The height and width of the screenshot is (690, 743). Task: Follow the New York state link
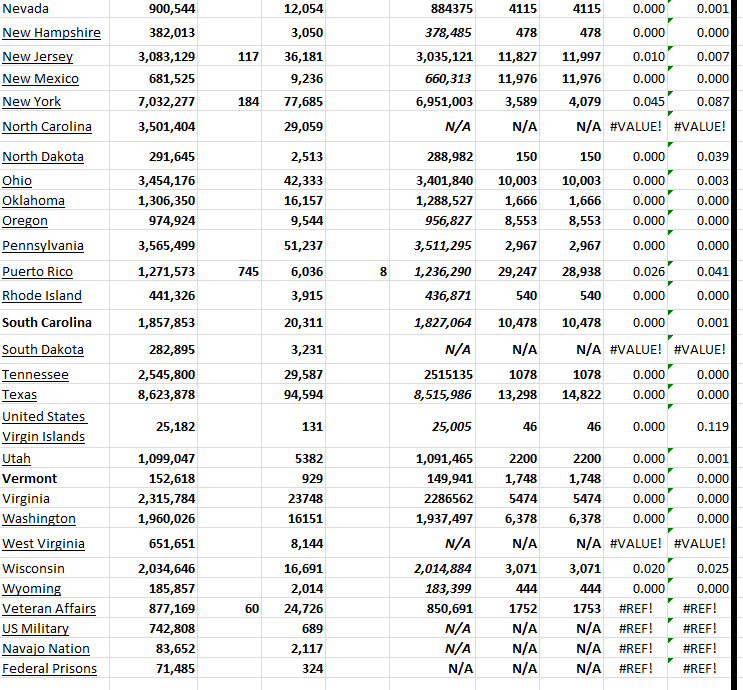[32, 102]
